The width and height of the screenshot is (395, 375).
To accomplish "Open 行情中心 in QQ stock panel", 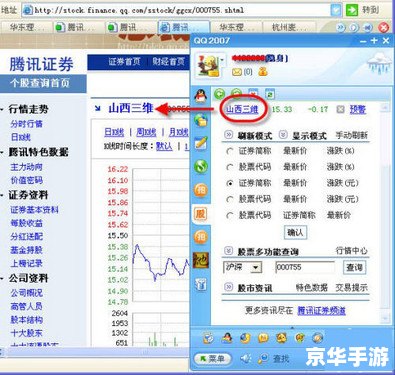I will pos(352,251).
